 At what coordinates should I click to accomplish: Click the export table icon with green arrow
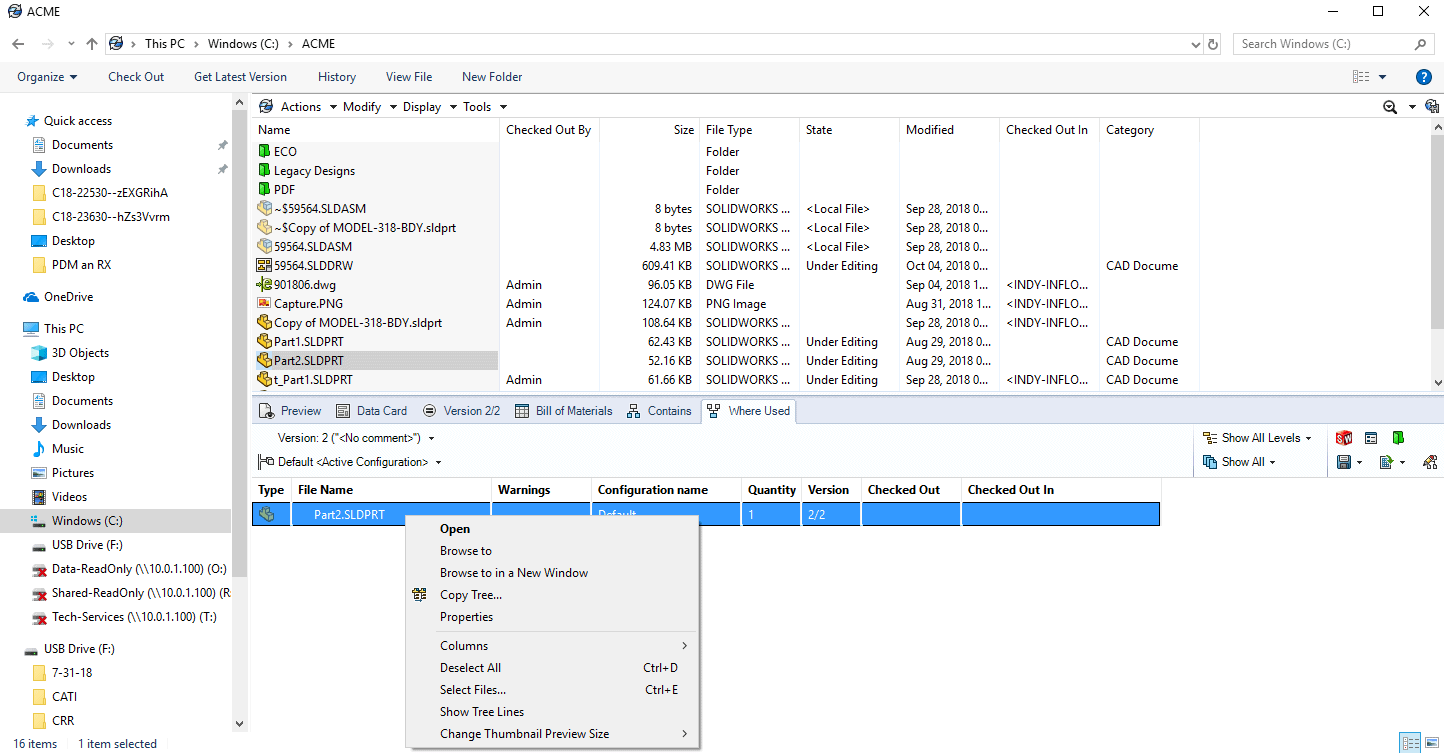point(1386,462)
